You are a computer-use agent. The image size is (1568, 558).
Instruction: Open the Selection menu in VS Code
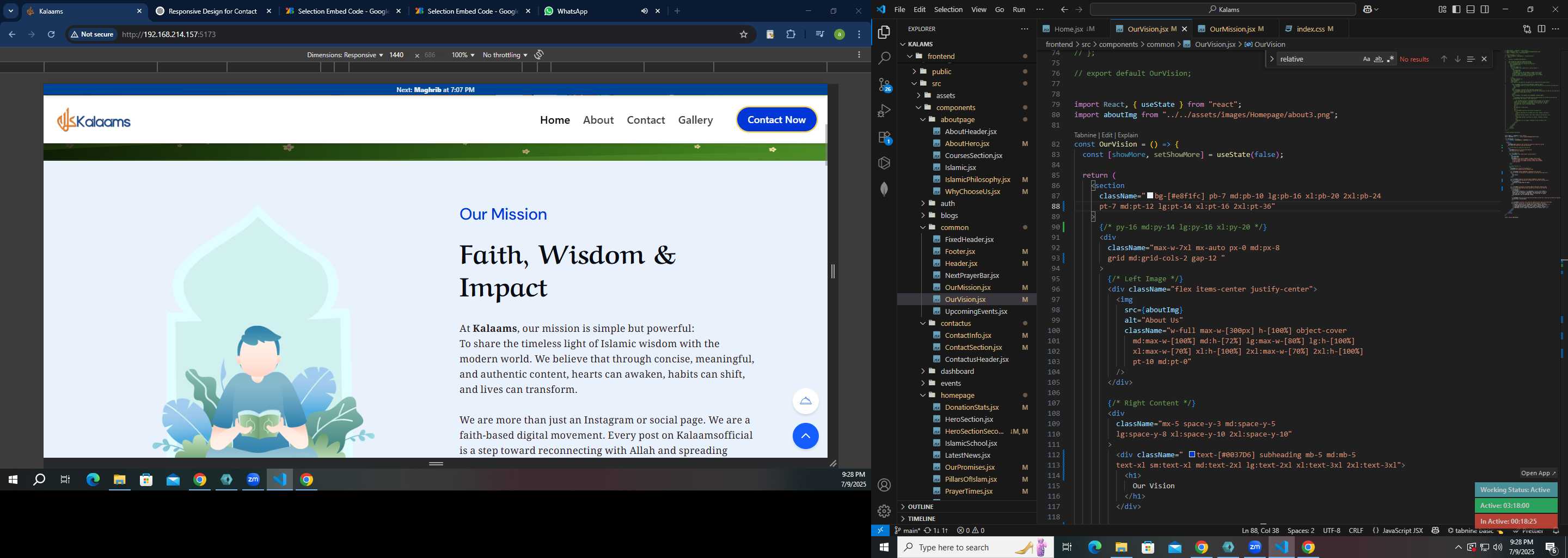click(x=948, y=10)
